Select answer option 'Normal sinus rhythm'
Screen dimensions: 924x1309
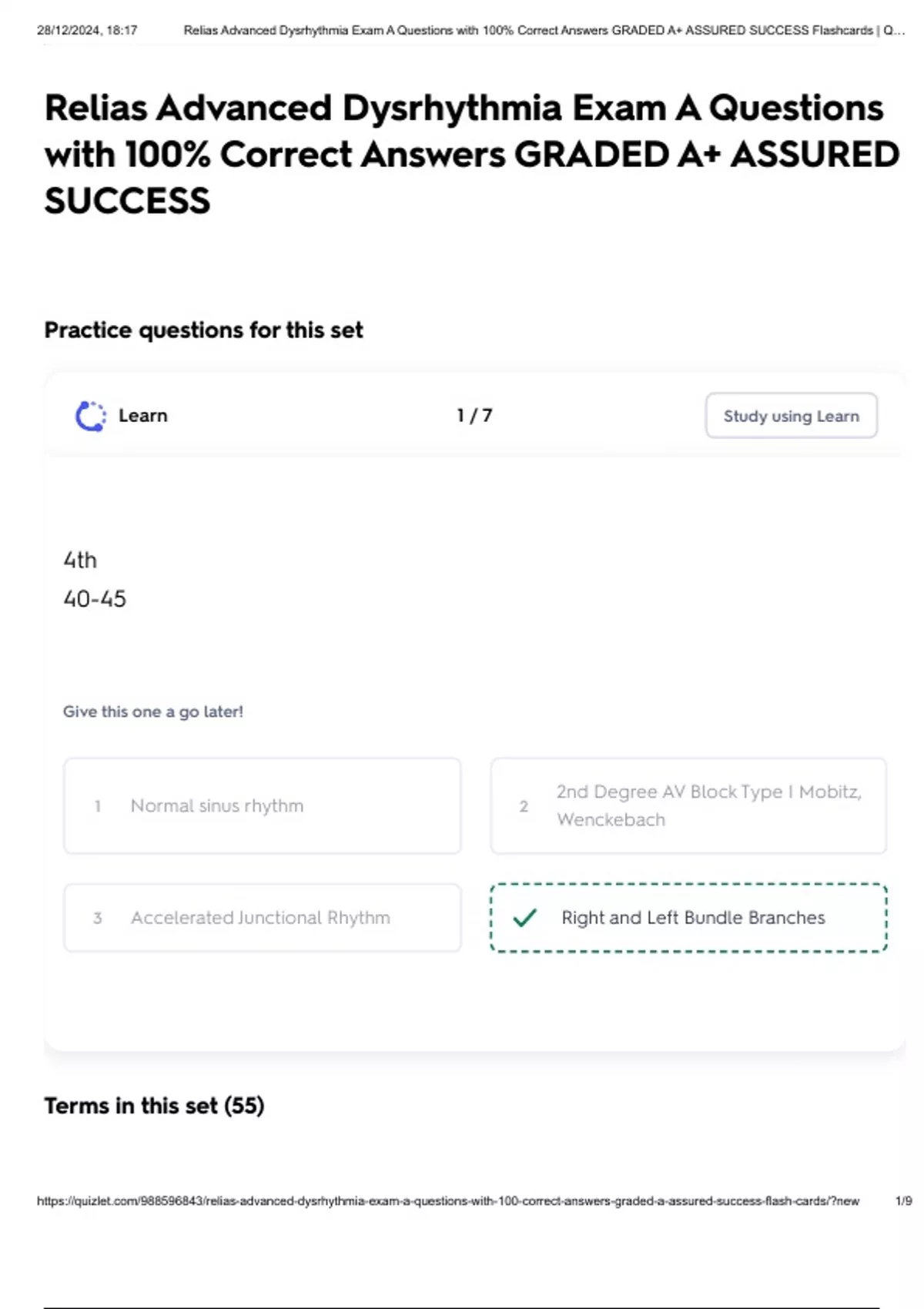pos(262,805)
